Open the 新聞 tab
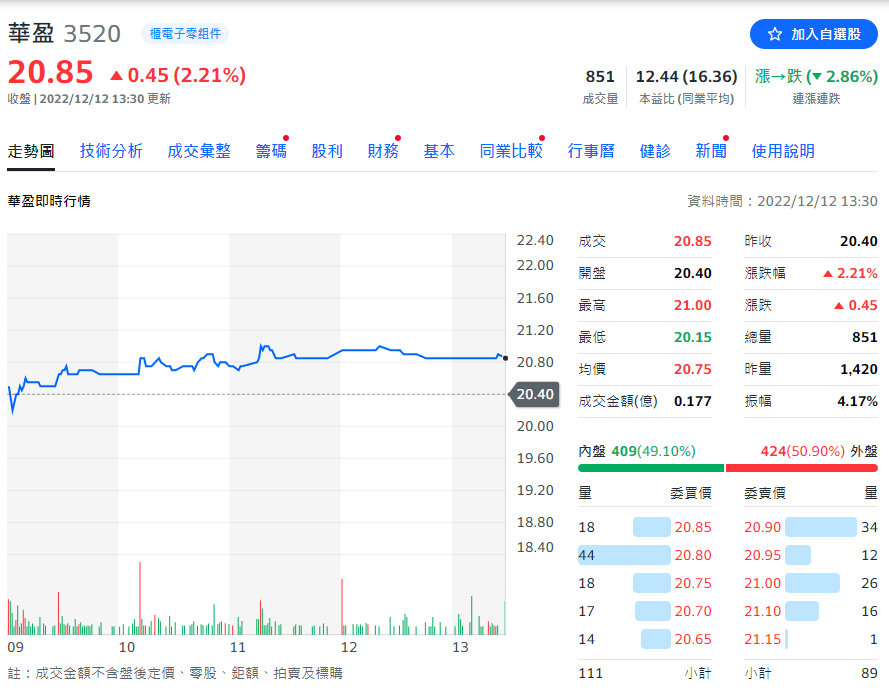 click(711, 151)
